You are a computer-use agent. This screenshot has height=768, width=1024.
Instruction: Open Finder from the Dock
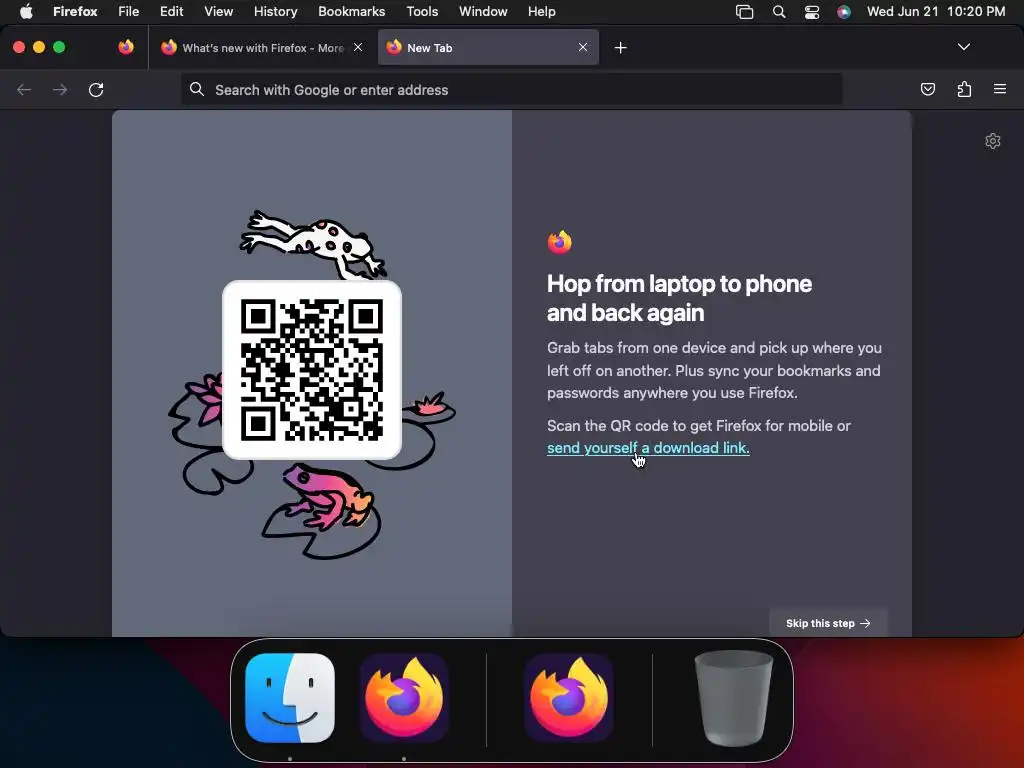point(290,698)
